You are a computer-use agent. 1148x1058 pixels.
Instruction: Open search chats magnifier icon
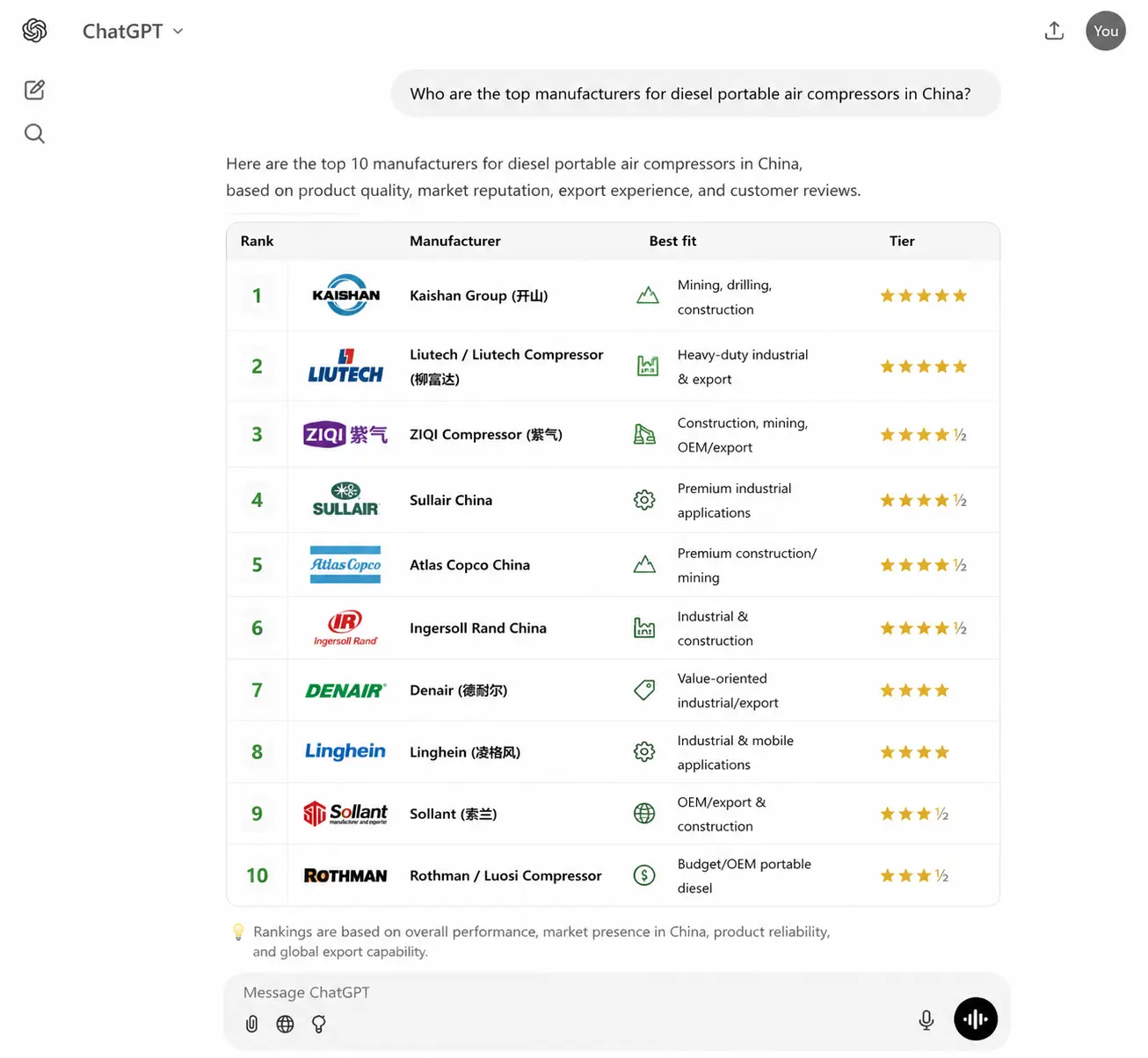[34, 134]
